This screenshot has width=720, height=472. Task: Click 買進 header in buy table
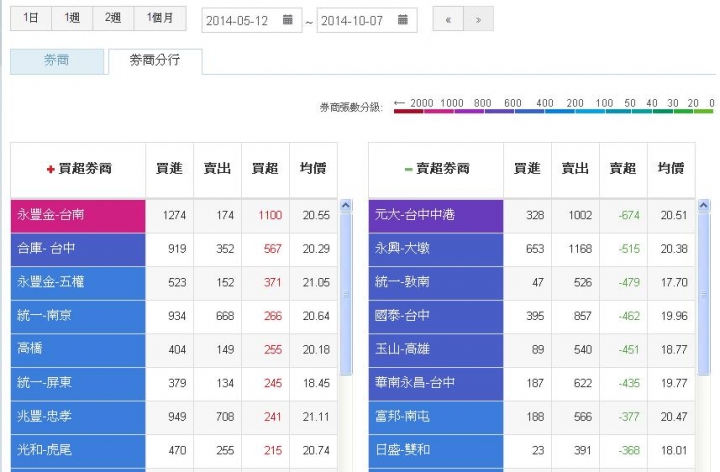[x=169, y=169]
